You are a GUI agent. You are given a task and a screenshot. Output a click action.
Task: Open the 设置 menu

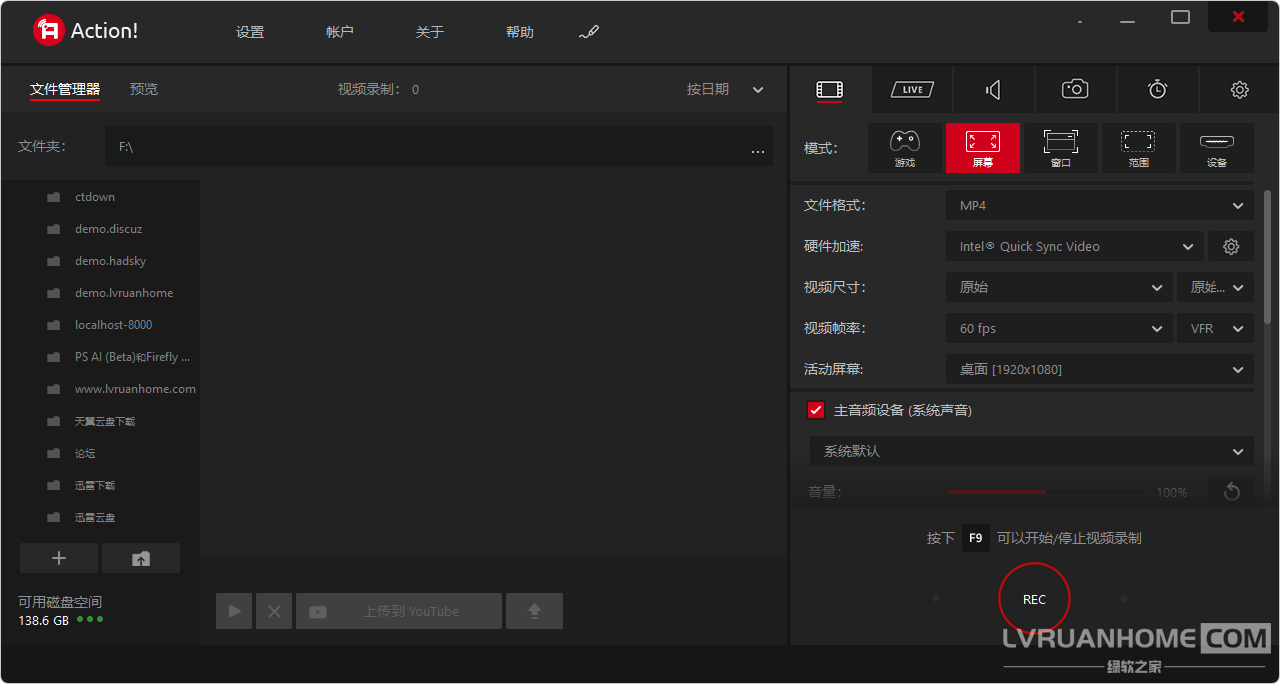click(x=250, y=32)
